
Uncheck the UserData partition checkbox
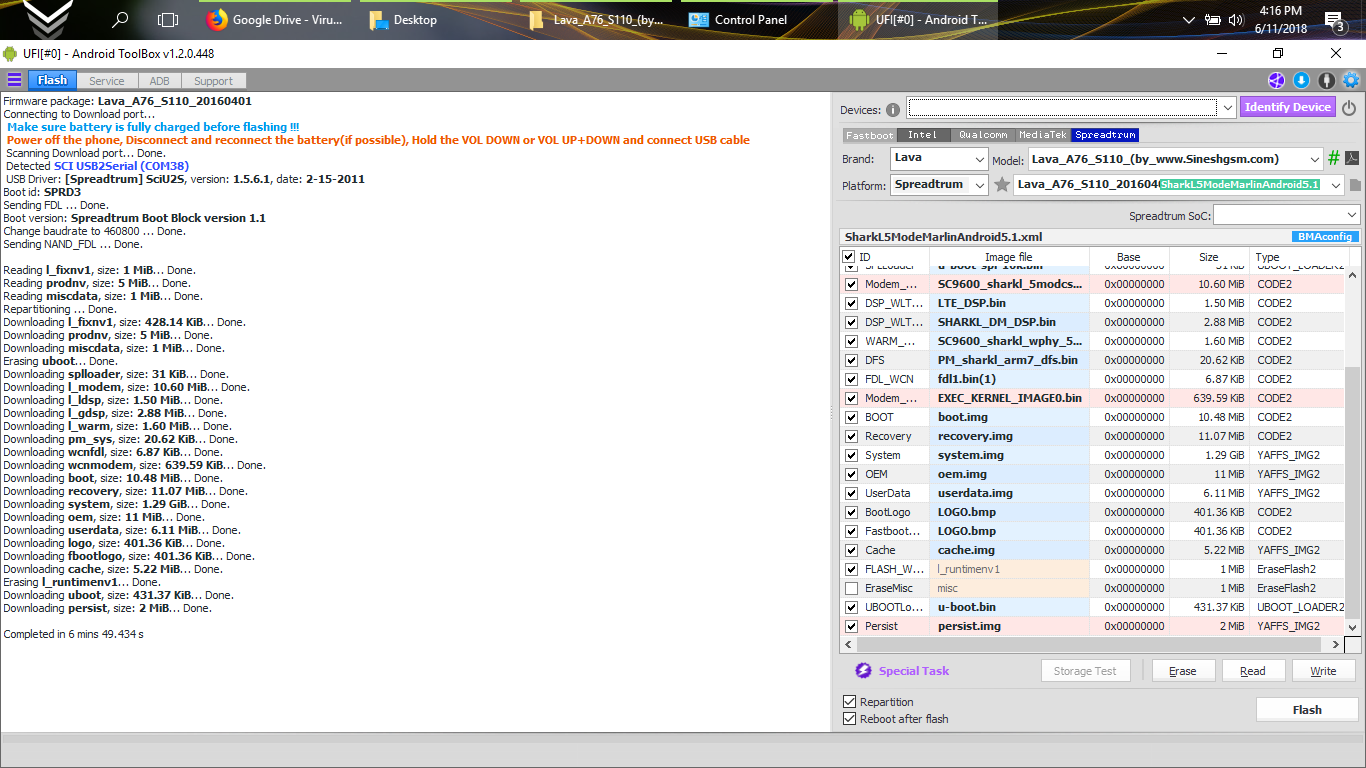[851, 493]
